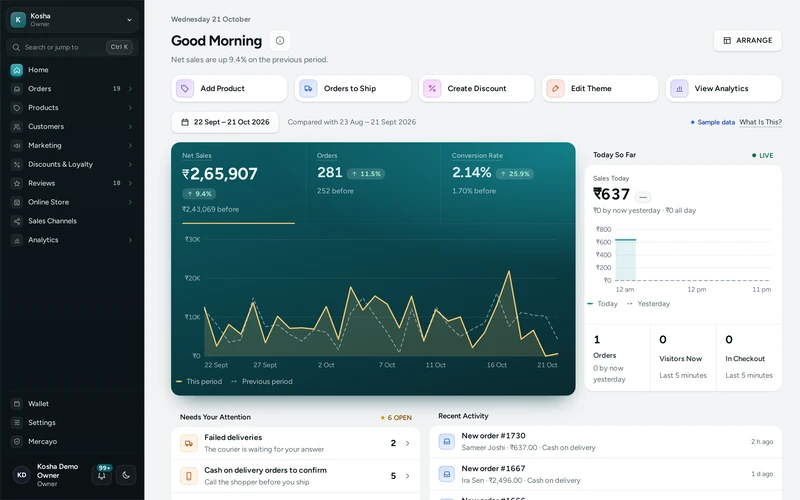The height and width of the screenshot is (500, 800).
Task: Open Failed deliveries row chevron
Action: (x=407, y=443)
